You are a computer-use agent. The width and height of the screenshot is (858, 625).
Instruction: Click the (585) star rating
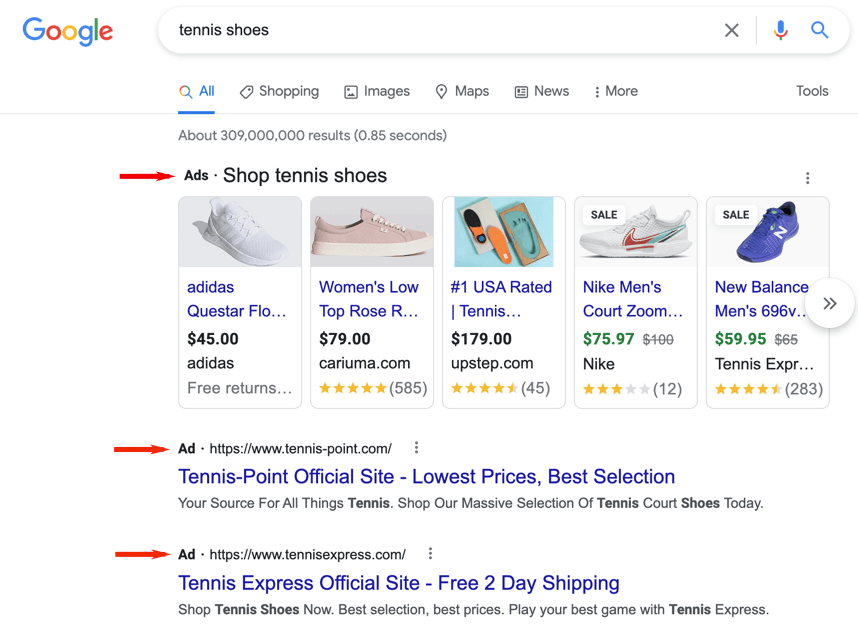click(373, 388)
